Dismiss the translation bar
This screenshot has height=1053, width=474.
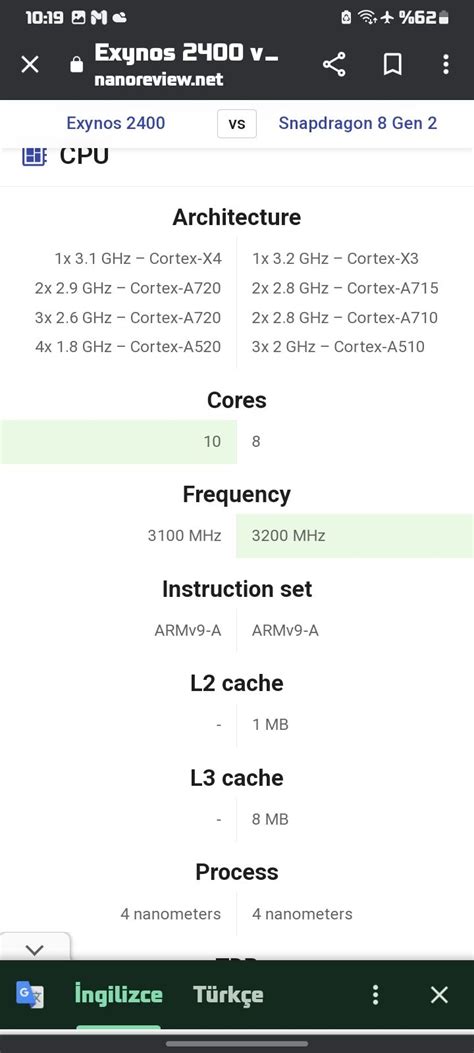pos(439,995)
